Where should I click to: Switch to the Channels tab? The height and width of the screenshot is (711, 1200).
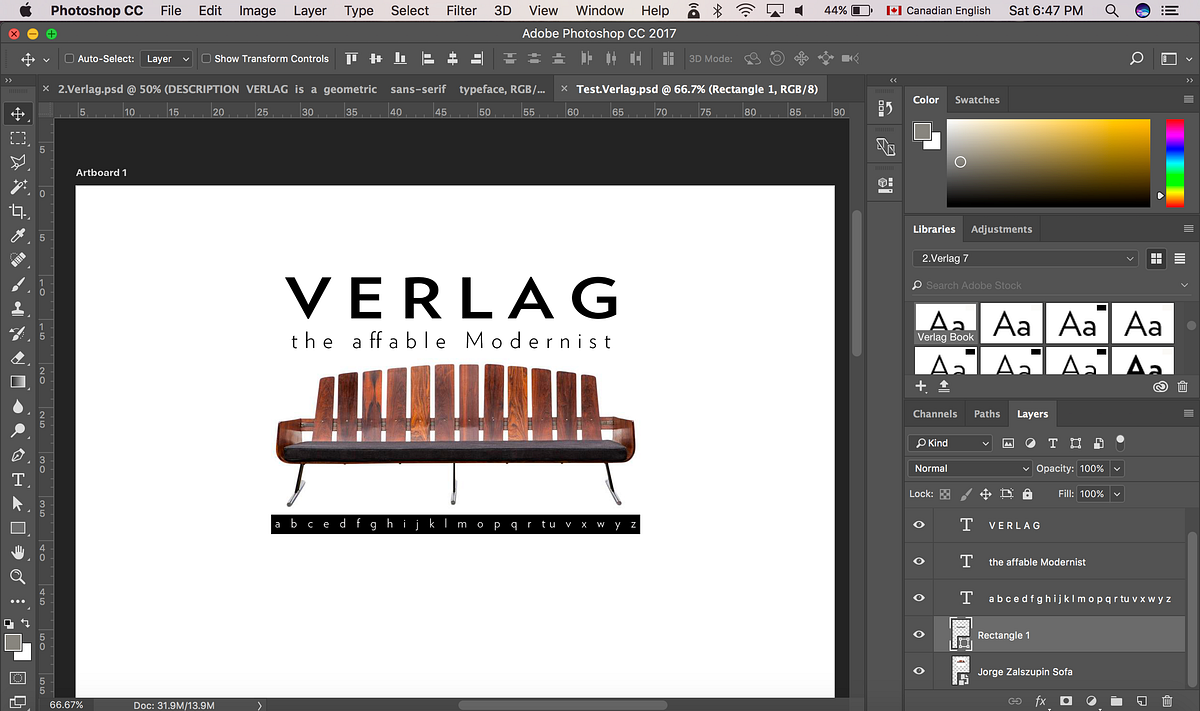(935, 414)
